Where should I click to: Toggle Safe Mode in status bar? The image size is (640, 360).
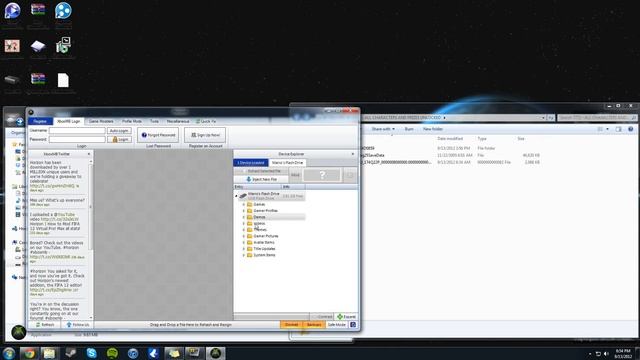point(337,324)
